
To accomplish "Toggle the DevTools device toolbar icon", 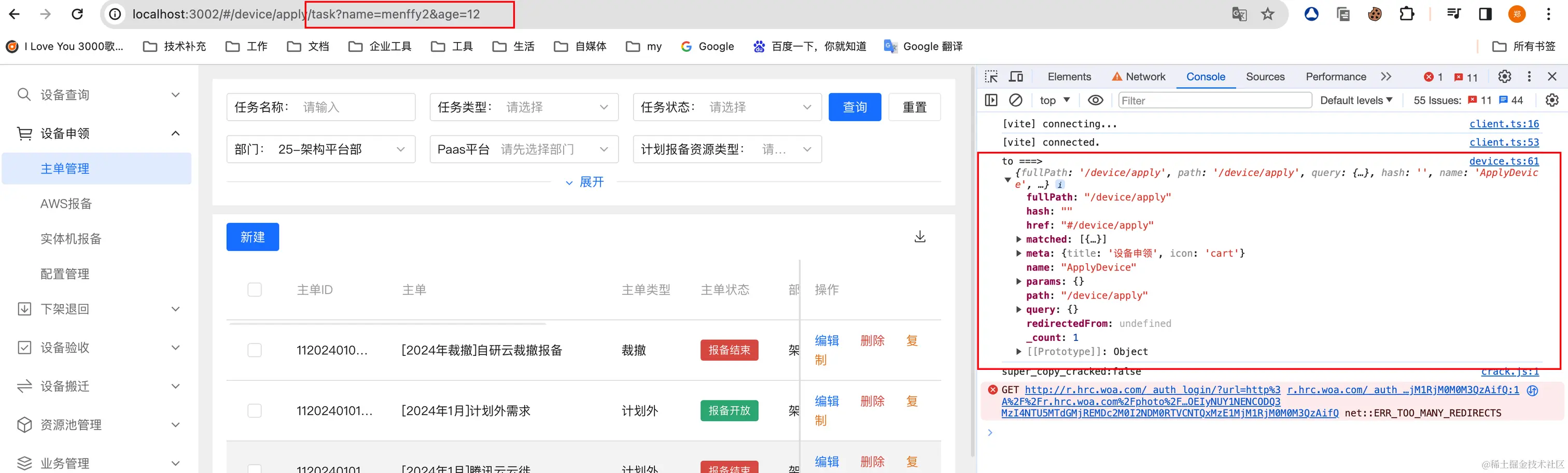I will pyautogui.click(x=1016, y=77).
